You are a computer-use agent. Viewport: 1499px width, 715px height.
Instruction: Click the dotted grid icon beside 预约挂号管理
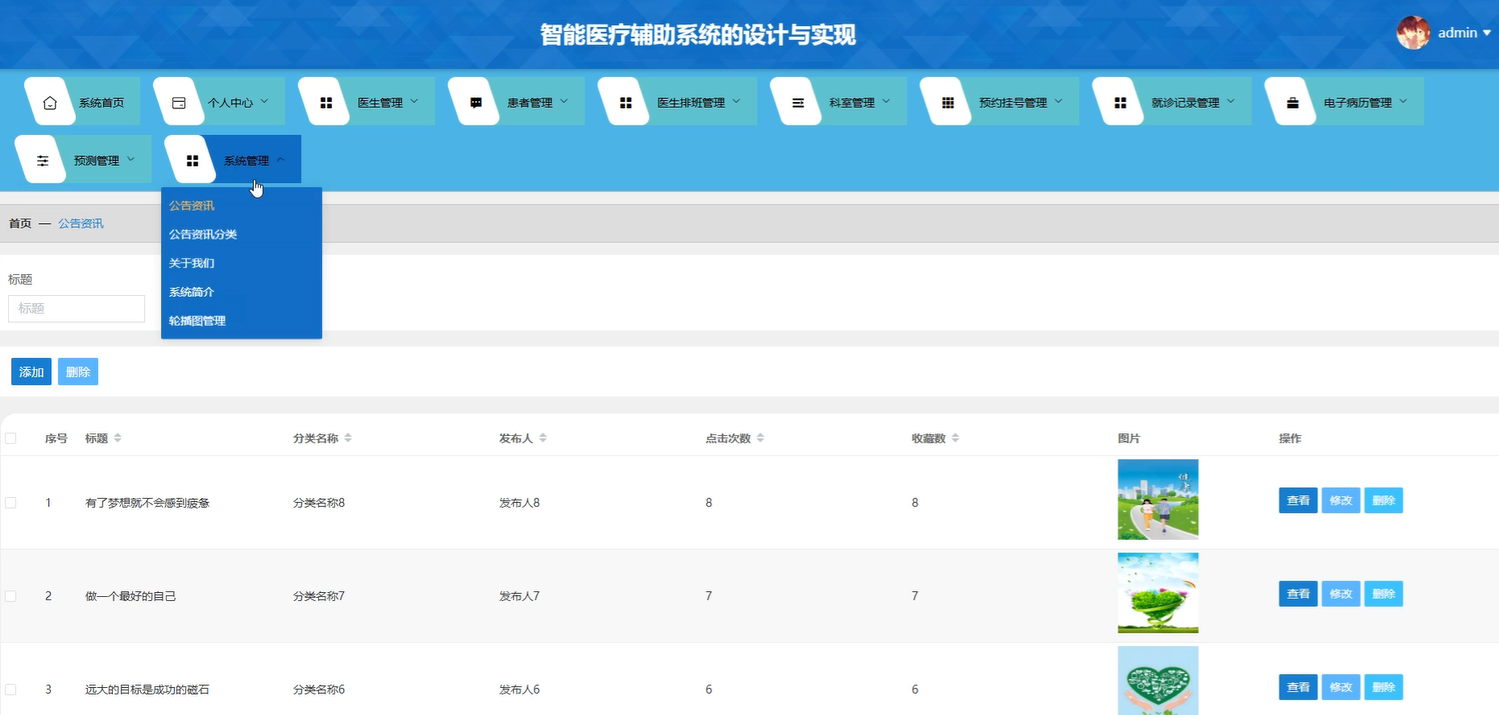(x=948, y=103)
